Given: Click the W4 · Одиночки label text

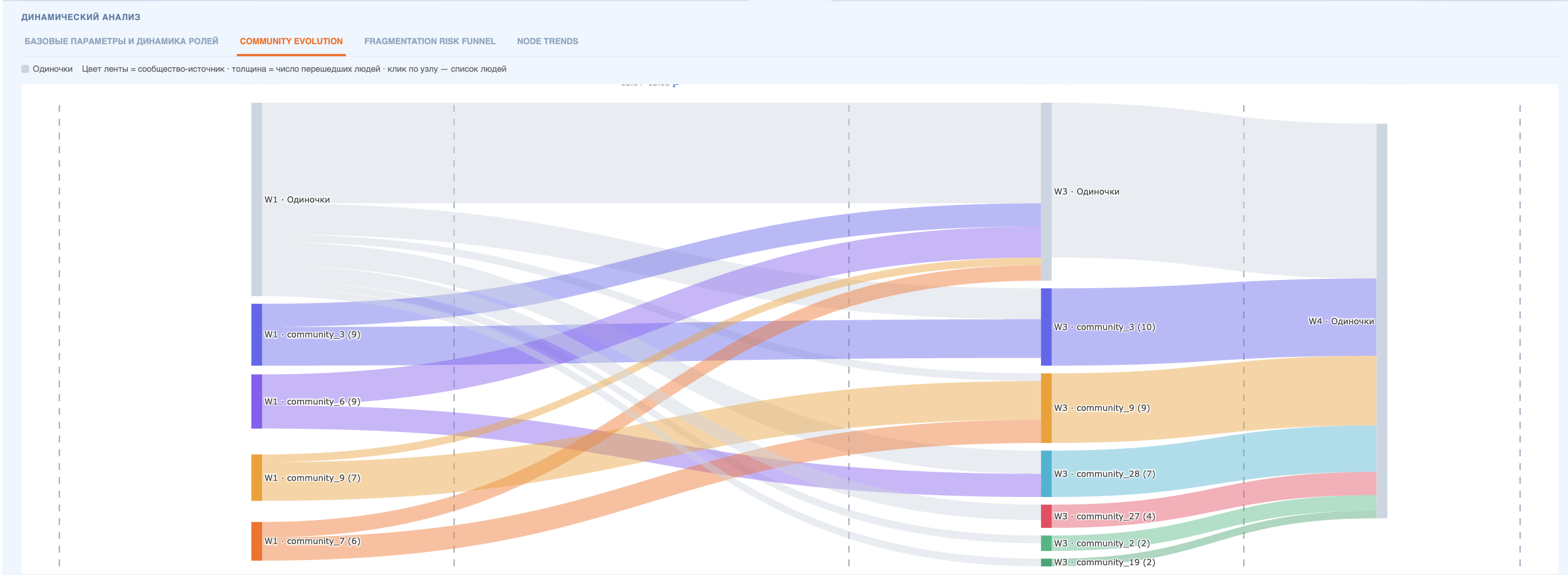Looking at the screenshot, I should [1341, 321].
